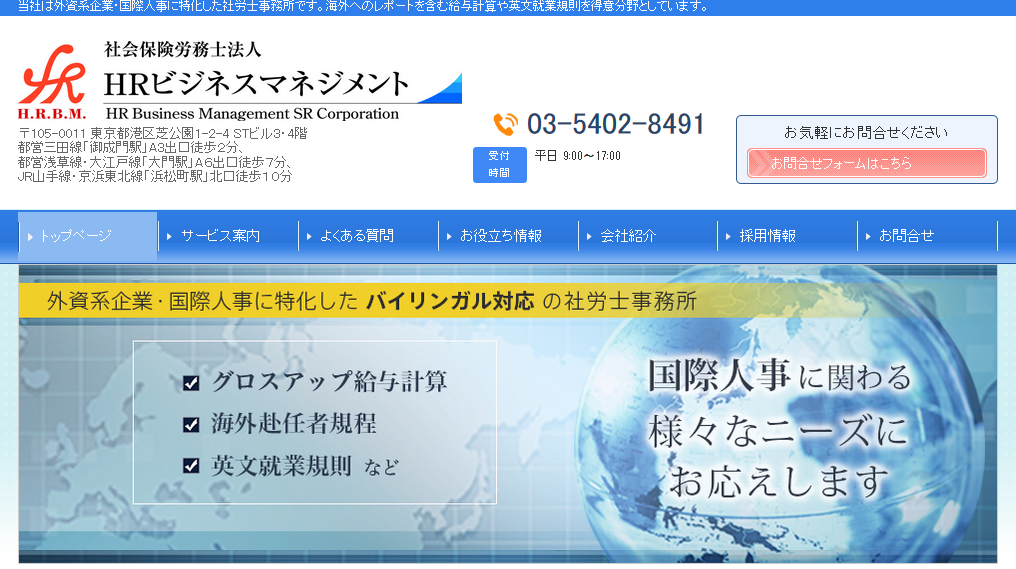
Task: Click the checkmark beside グロスアップ給与計算
Action: [x=191, y=383]
